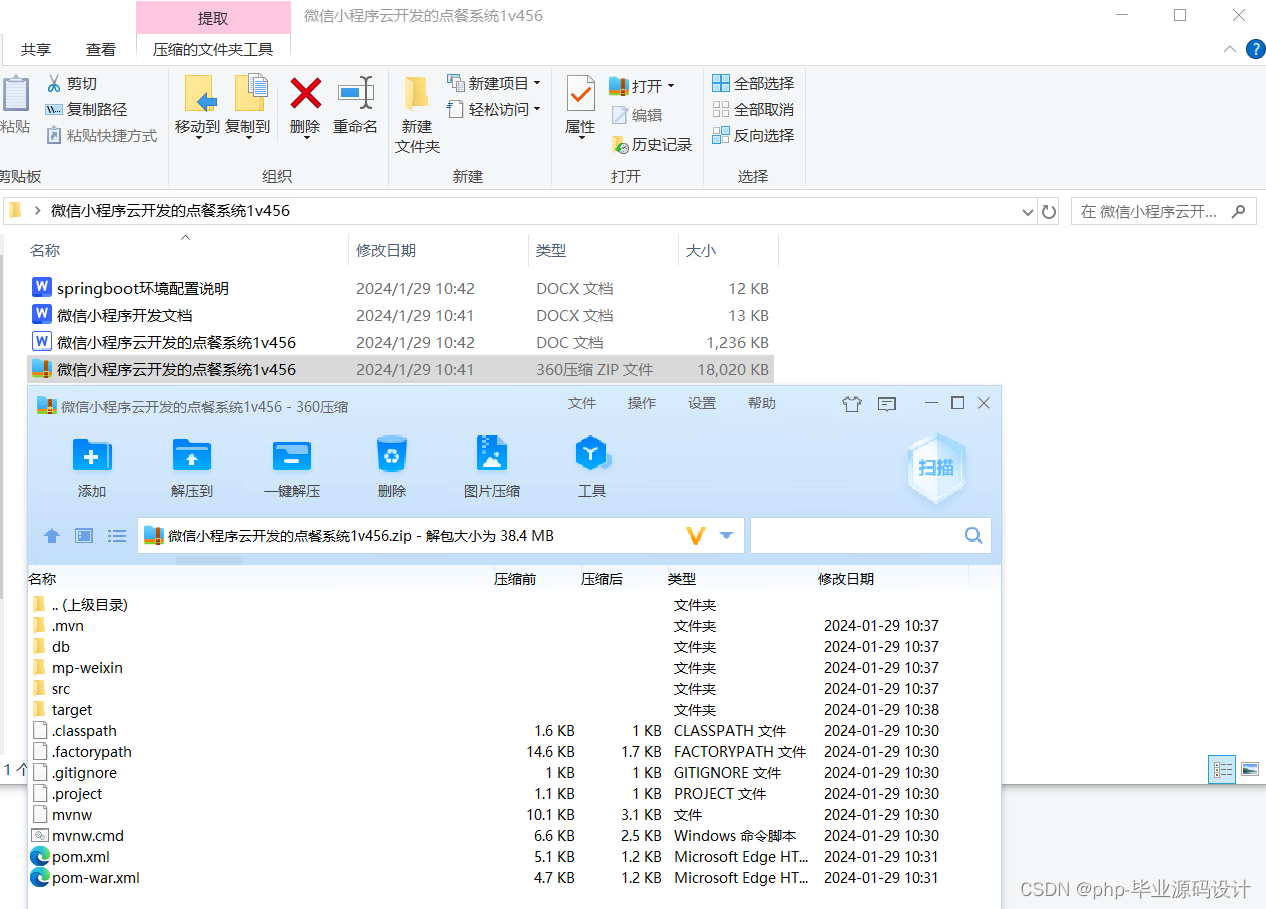Open the address bar history chevron
The width and height of the screenshot is (1266, 909).
click(x=1028, y=211)
